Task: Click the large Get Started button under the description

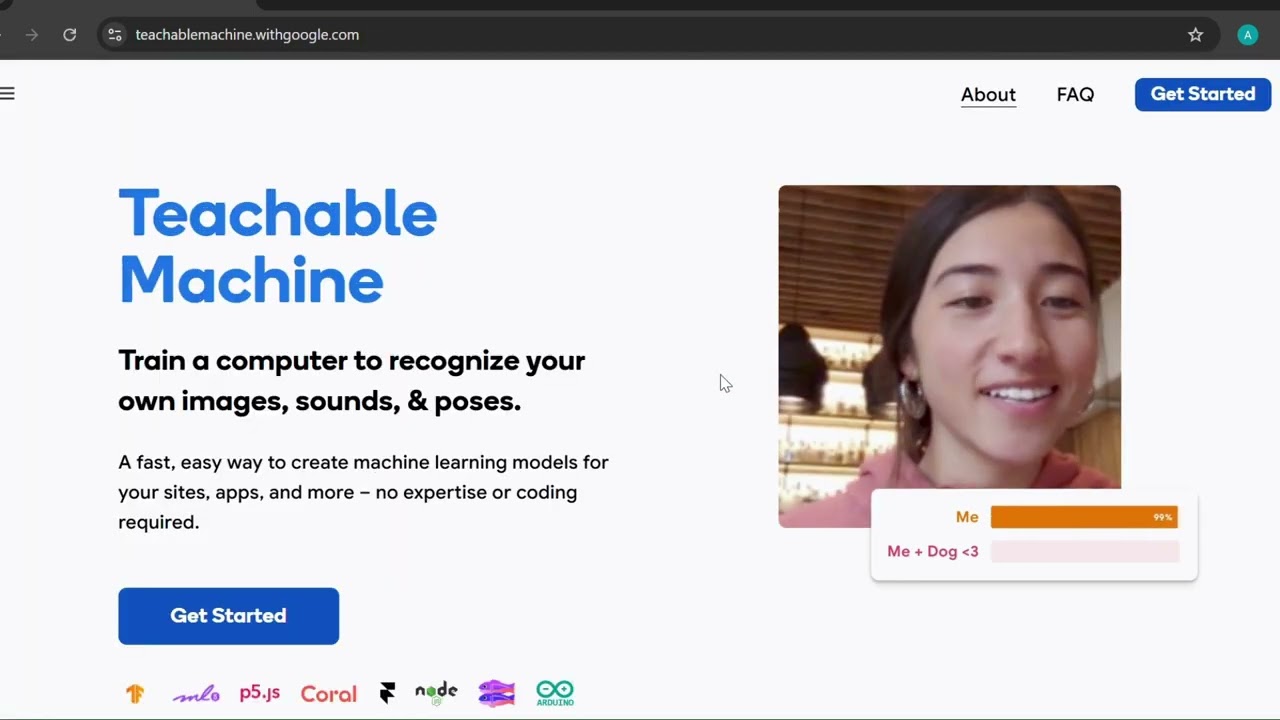Action: [228, 616]
